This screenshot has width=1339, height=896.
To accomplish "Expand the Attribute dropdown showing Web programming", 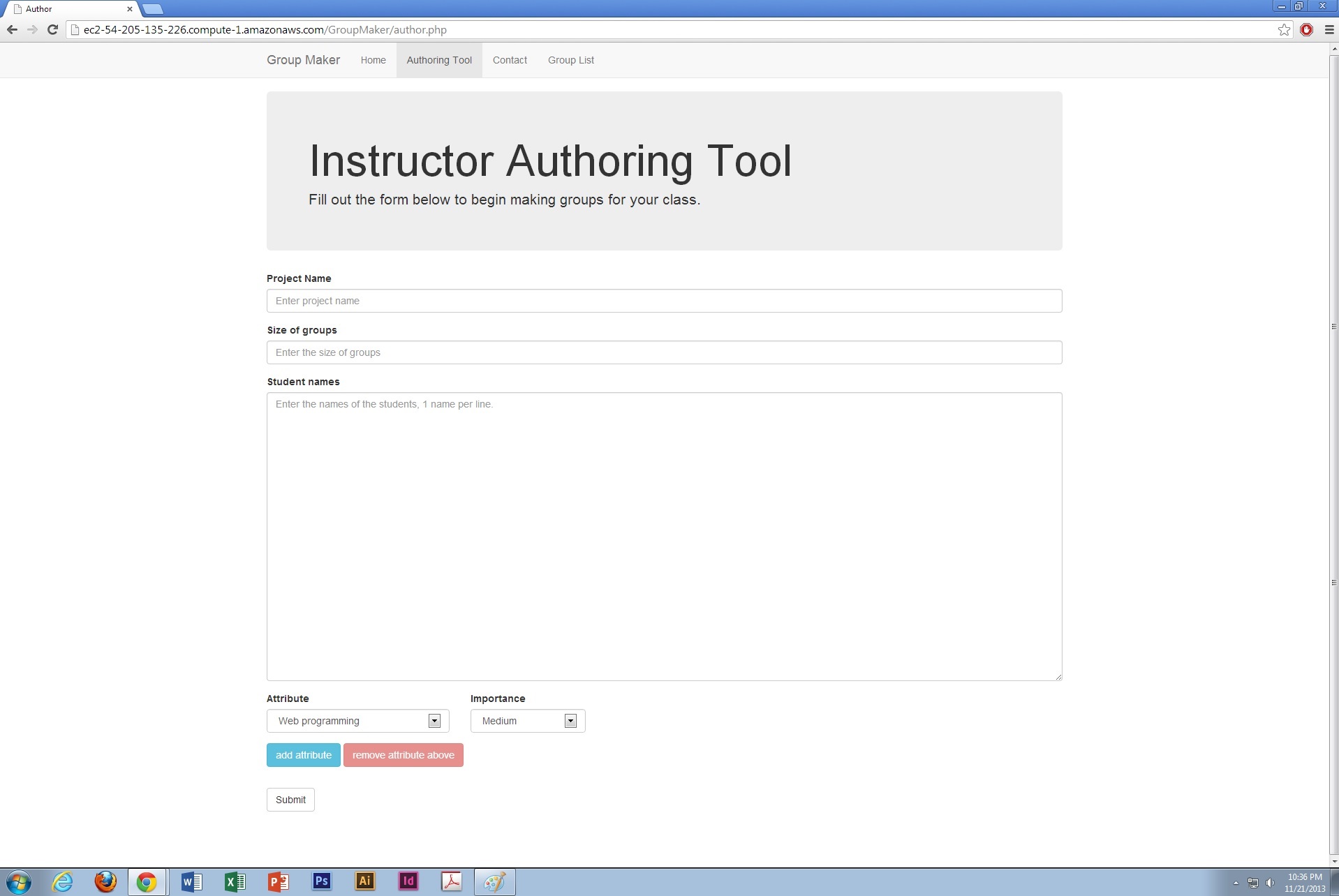I will (x=357, y=721).
